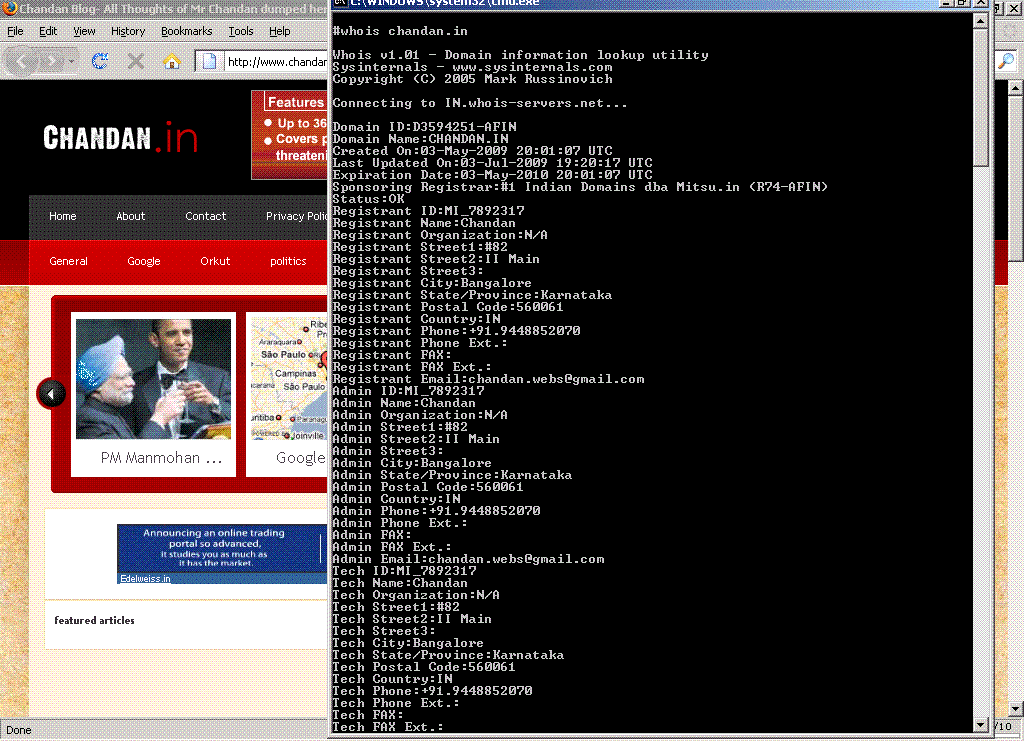
Task: Click the Firefox back arrow button
Action: 21,62
